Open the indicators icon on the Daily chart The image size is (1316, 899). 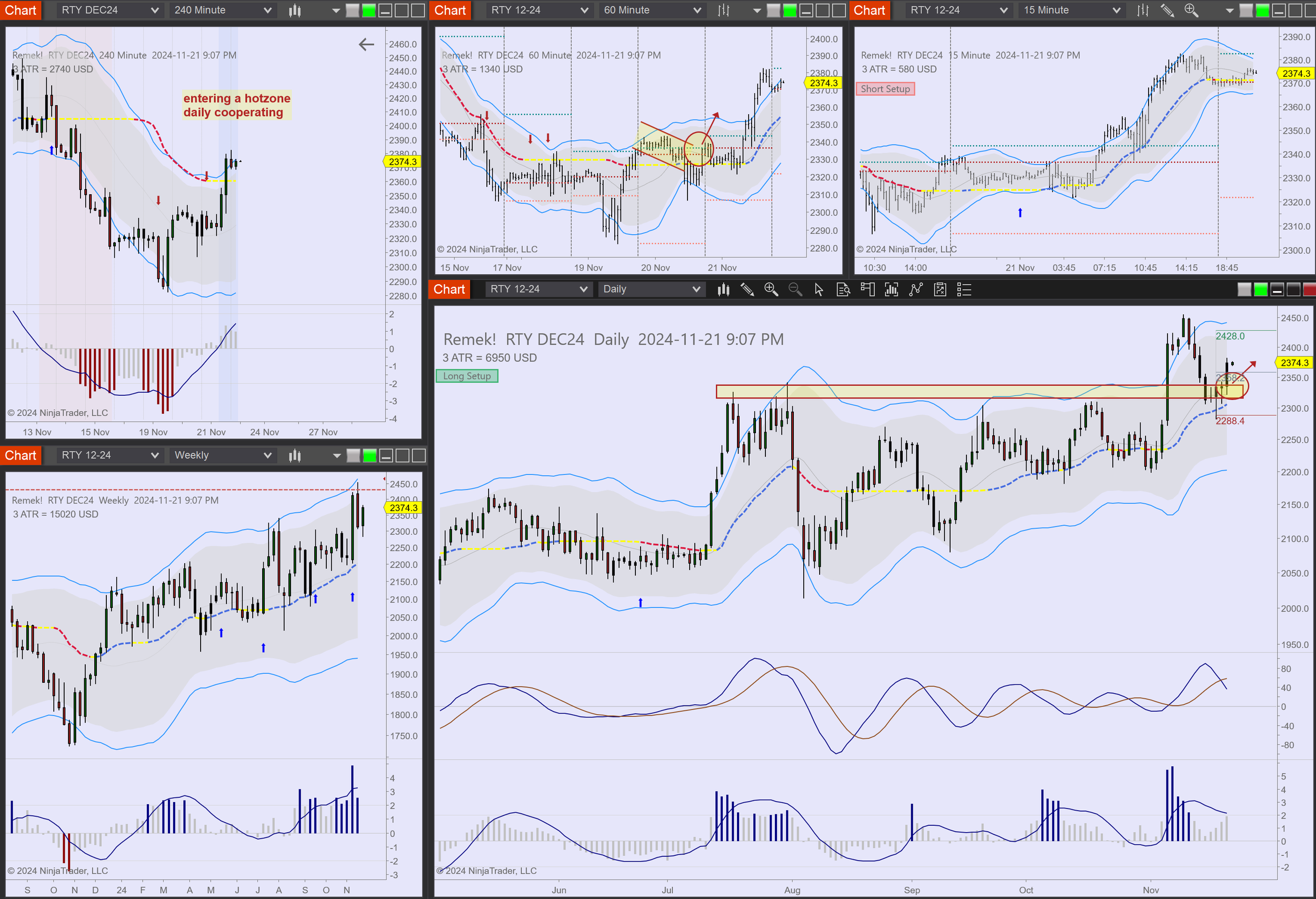coord(915,290)
